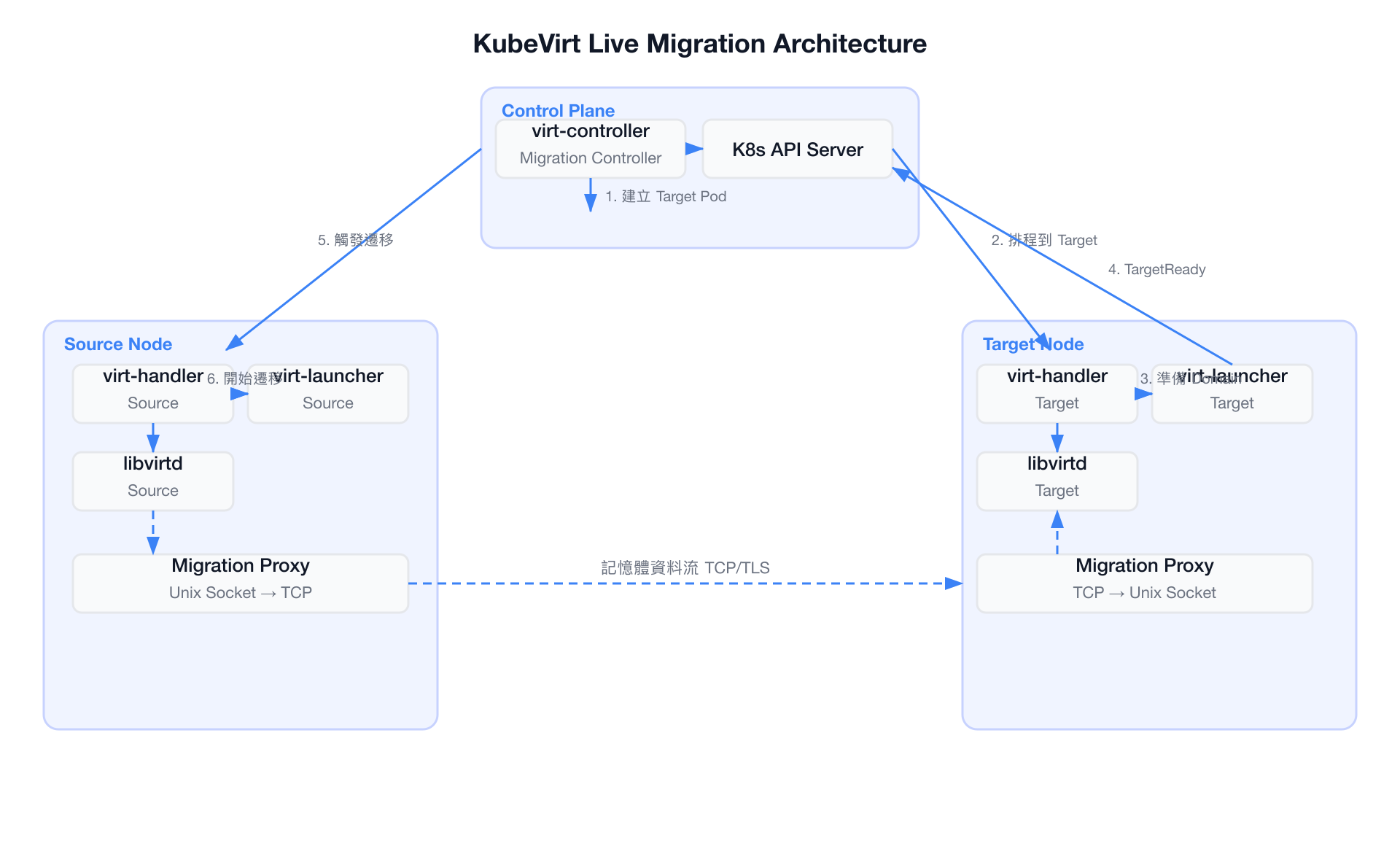Select the virt-handler Target box
Image resolution: width=1400 pixels, height=846 pixels.
(x=1057, y=394)
